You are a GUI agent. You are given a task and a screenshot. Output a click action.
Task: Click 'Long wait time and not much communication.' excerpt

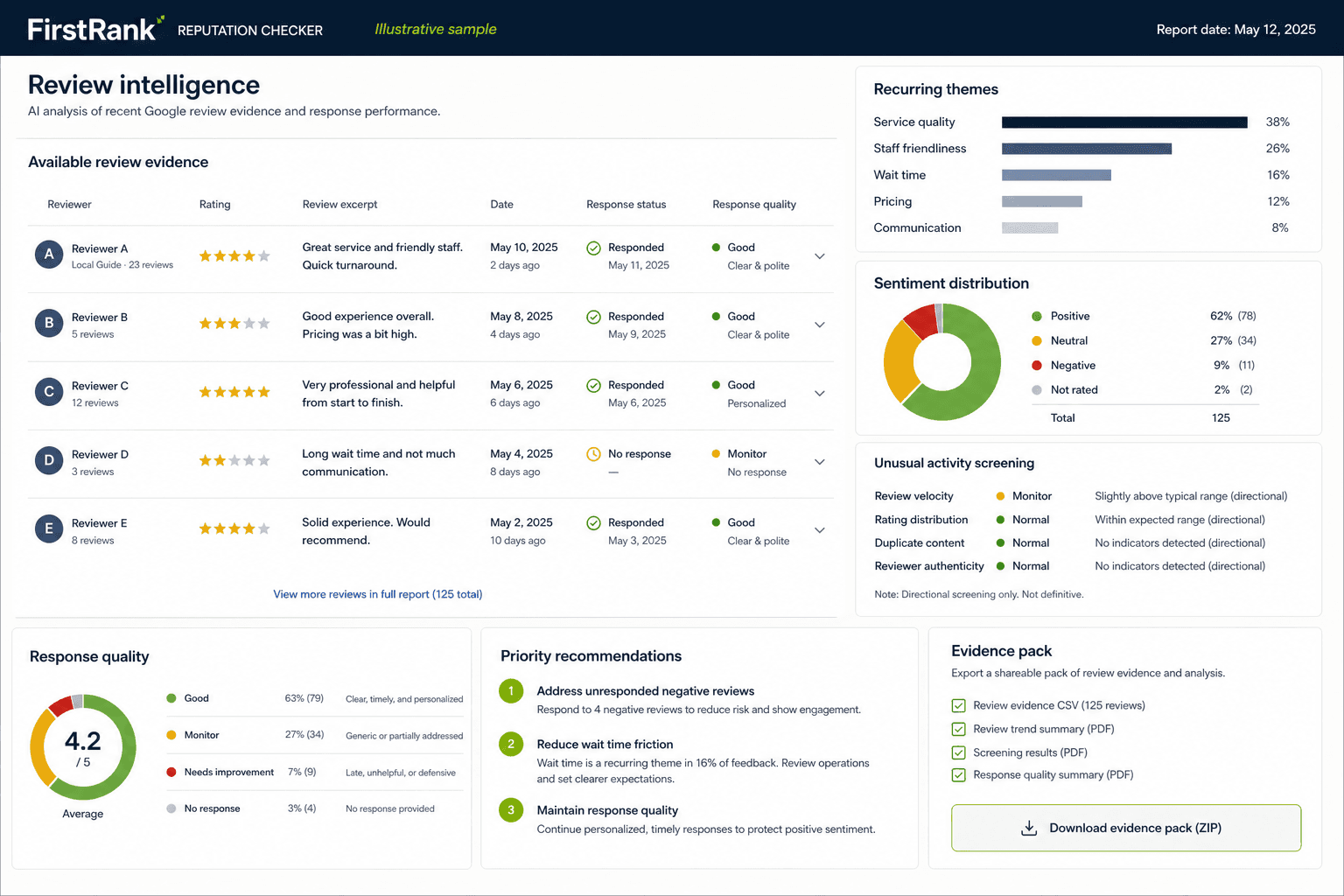(x=379, y=463)
